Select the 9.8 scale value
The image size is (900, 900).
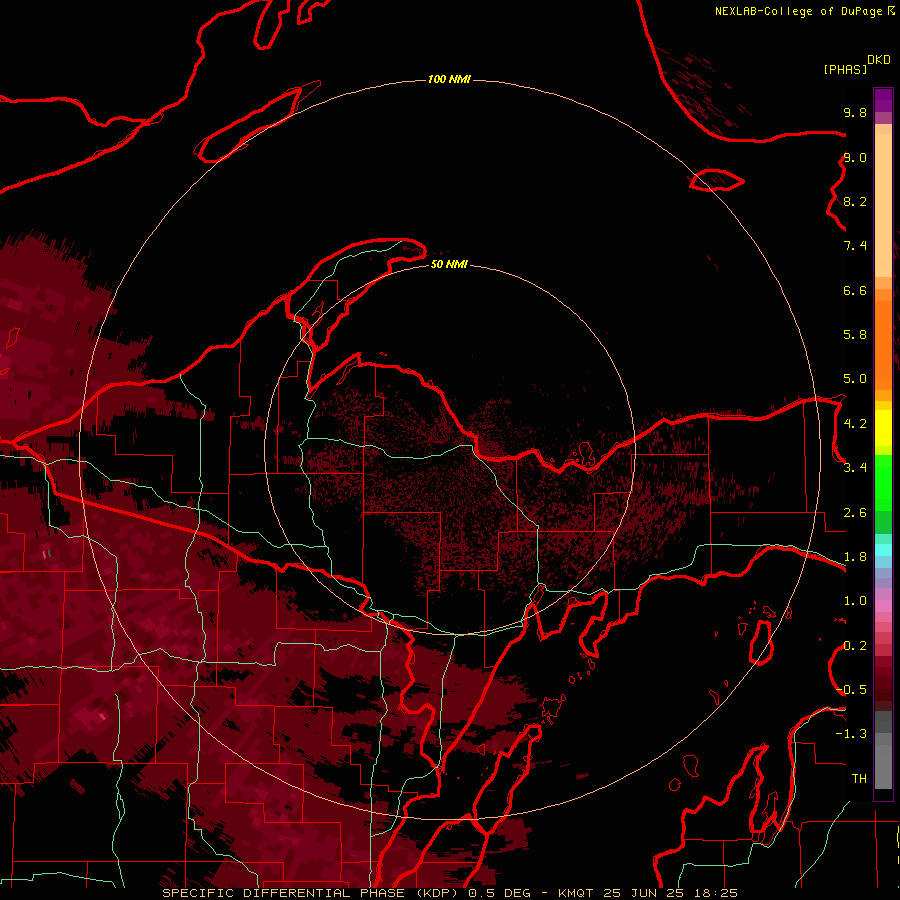[x=855, y=112]
